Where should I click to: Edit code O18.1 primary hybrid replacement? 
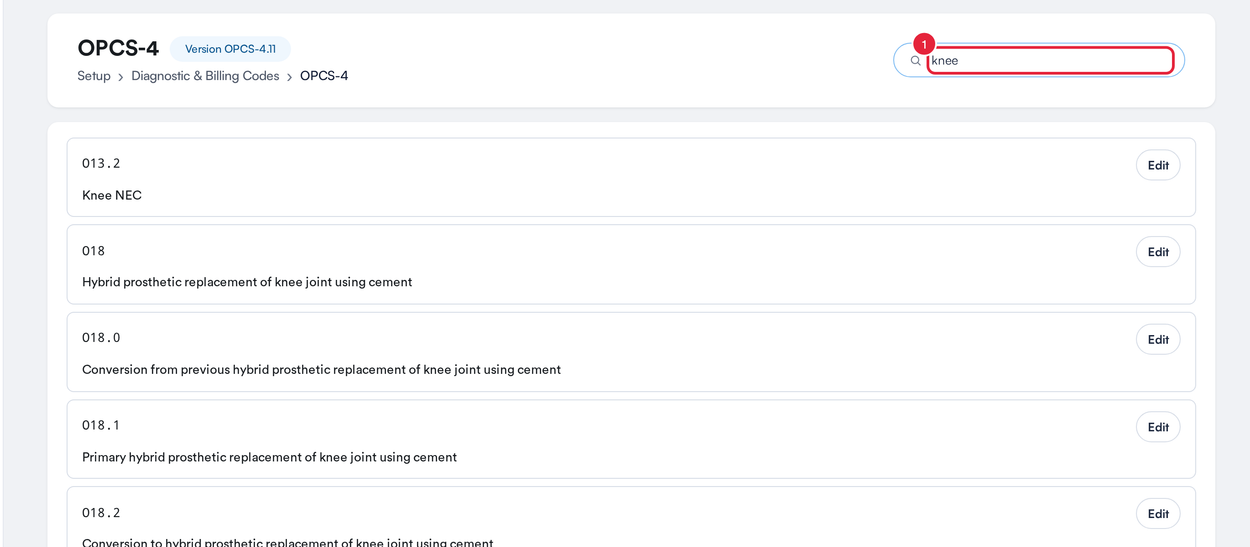pos(1158,427)
